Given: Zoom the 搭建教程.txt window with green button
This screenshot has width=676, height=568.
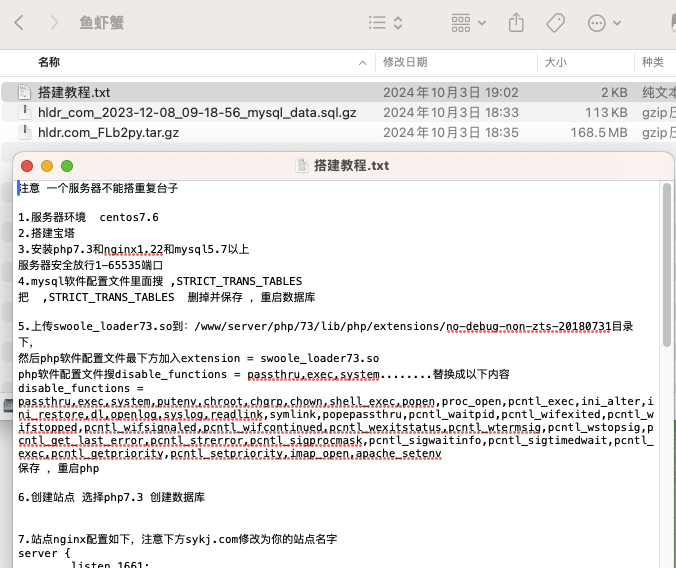Looking at the screenshot, I should pyautogui.click(x=67, y=166).
